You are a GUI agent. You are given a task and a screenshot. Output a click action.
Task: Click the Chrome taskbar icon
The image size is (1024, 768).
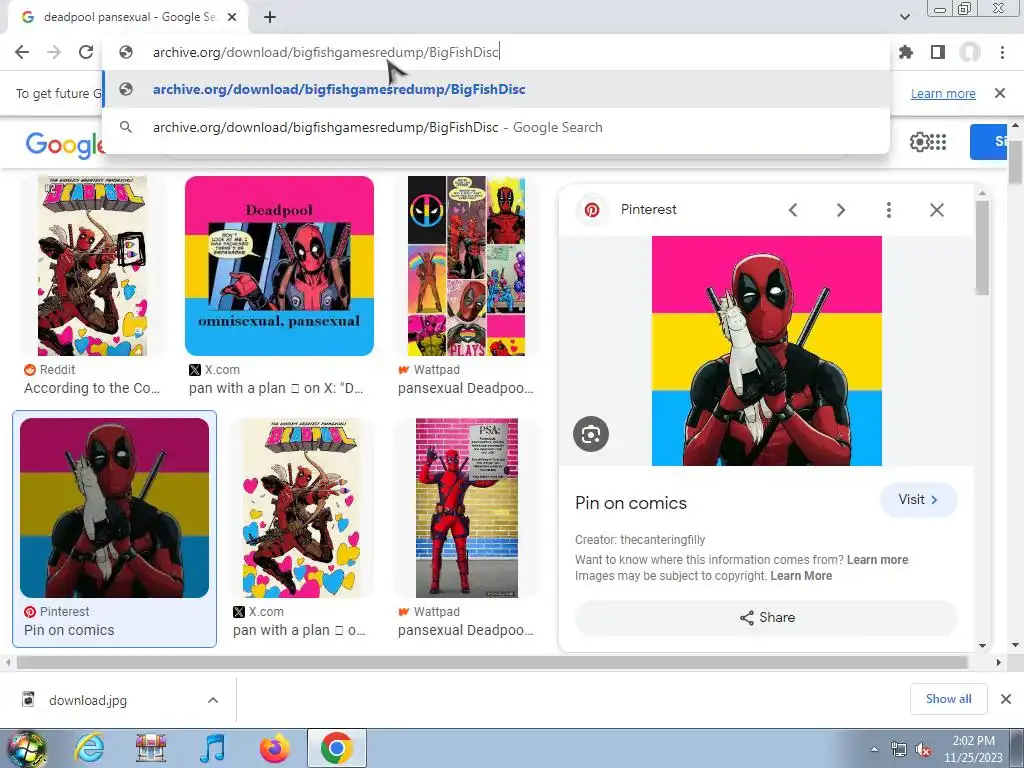point(337,748)
